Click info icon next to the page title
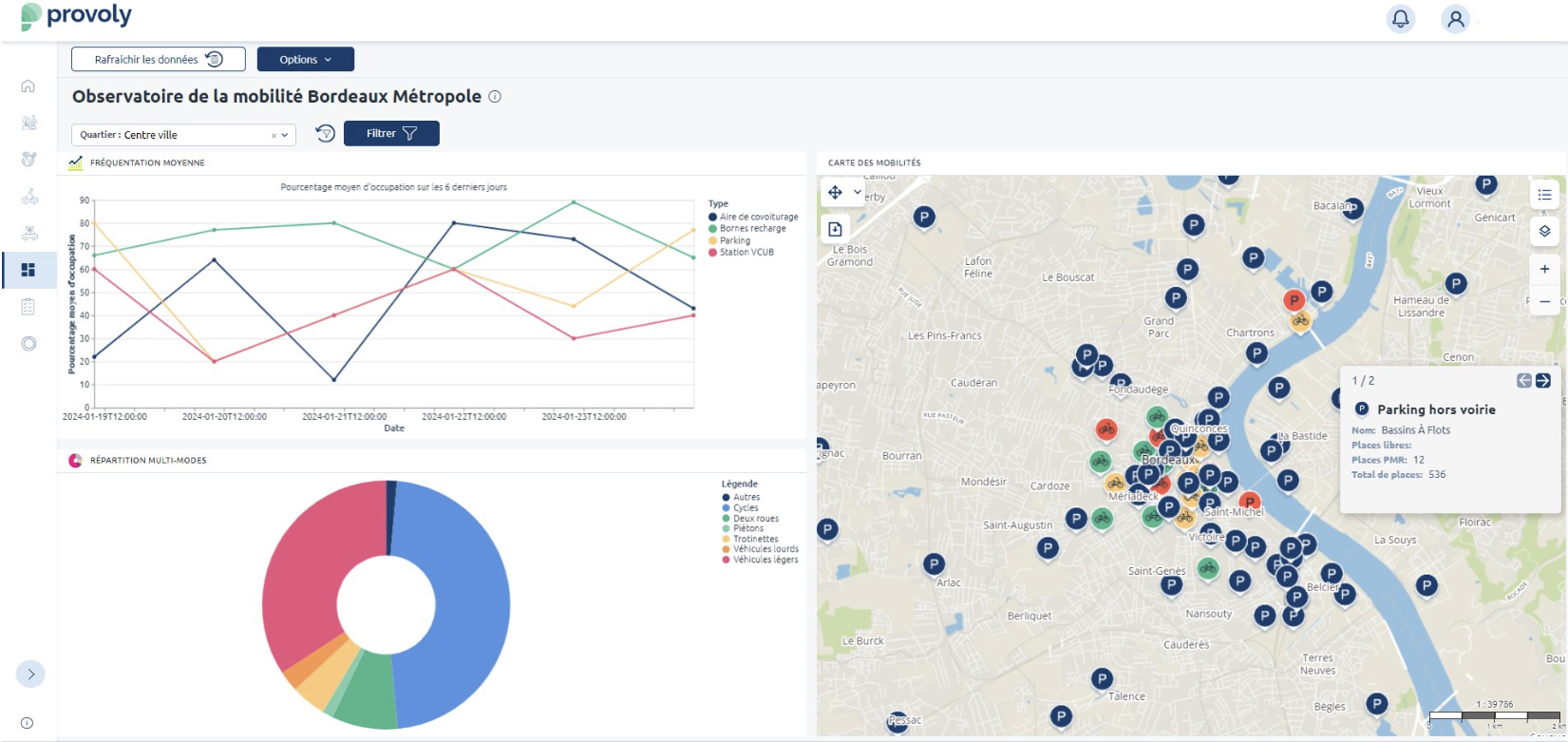 pos(495,97)
